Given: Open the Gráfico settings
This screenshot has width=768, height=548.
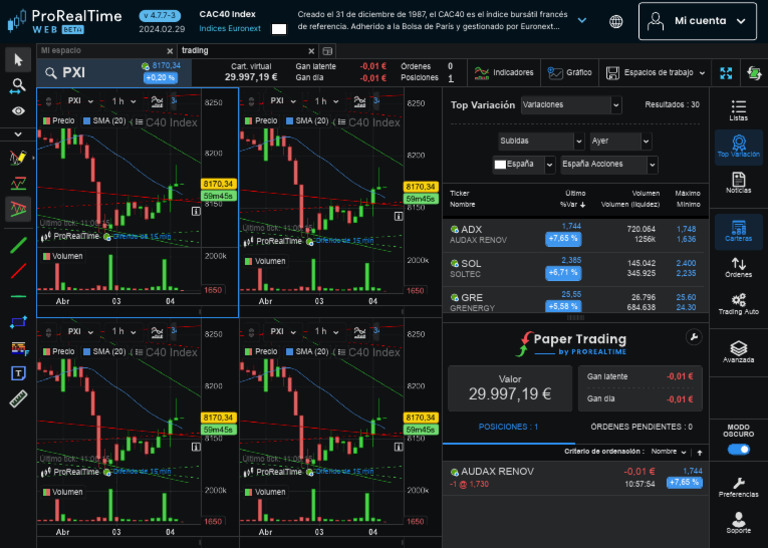Looking at the screenshot, I should pos(570,72).
